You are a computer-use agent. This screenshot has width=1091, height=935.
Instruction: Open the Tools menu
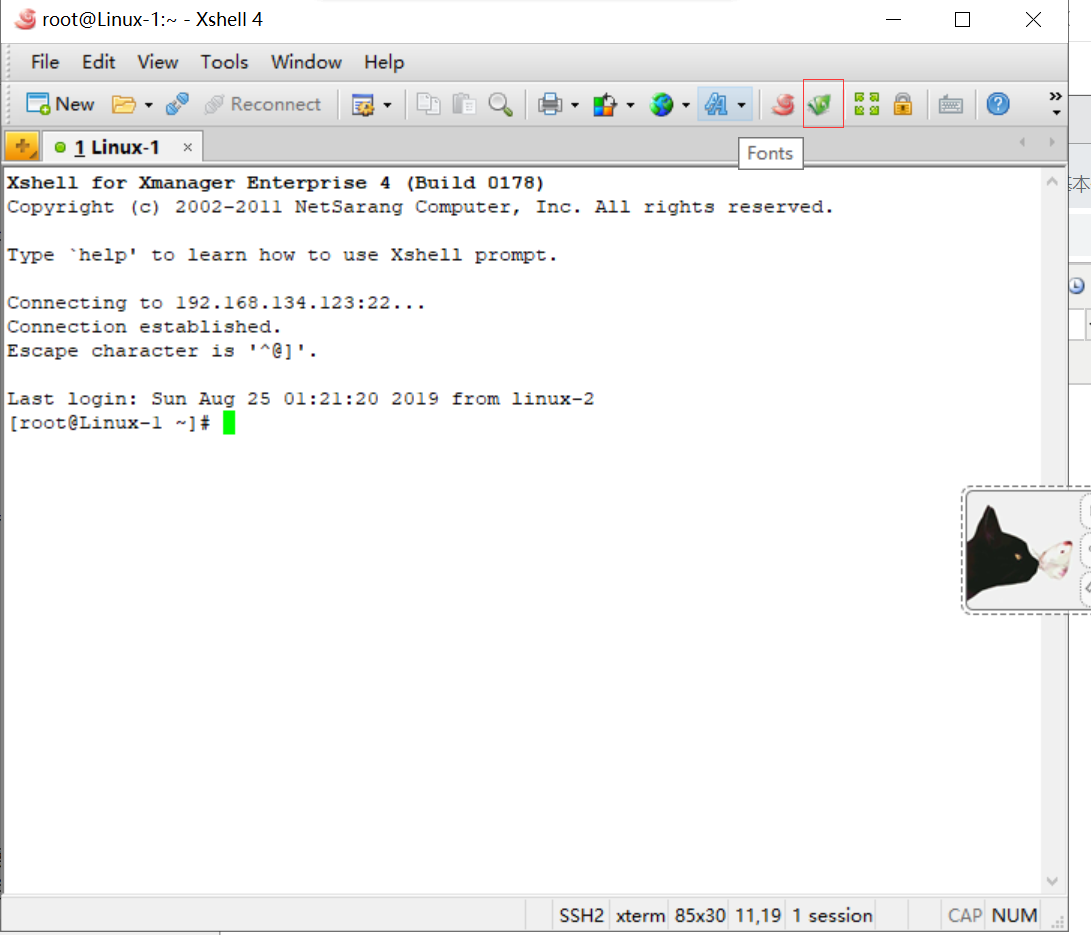coord(224,62)
